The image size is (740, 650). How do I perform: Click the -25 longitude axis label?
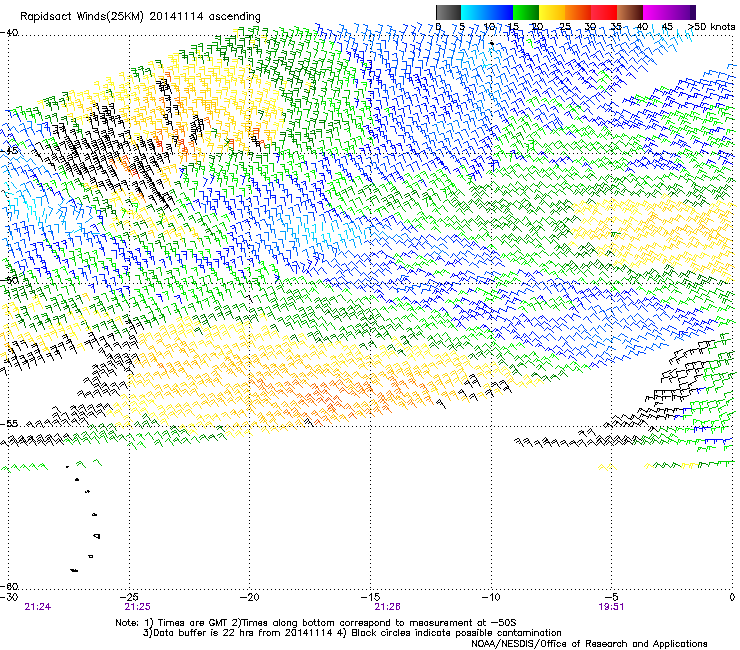129,597
